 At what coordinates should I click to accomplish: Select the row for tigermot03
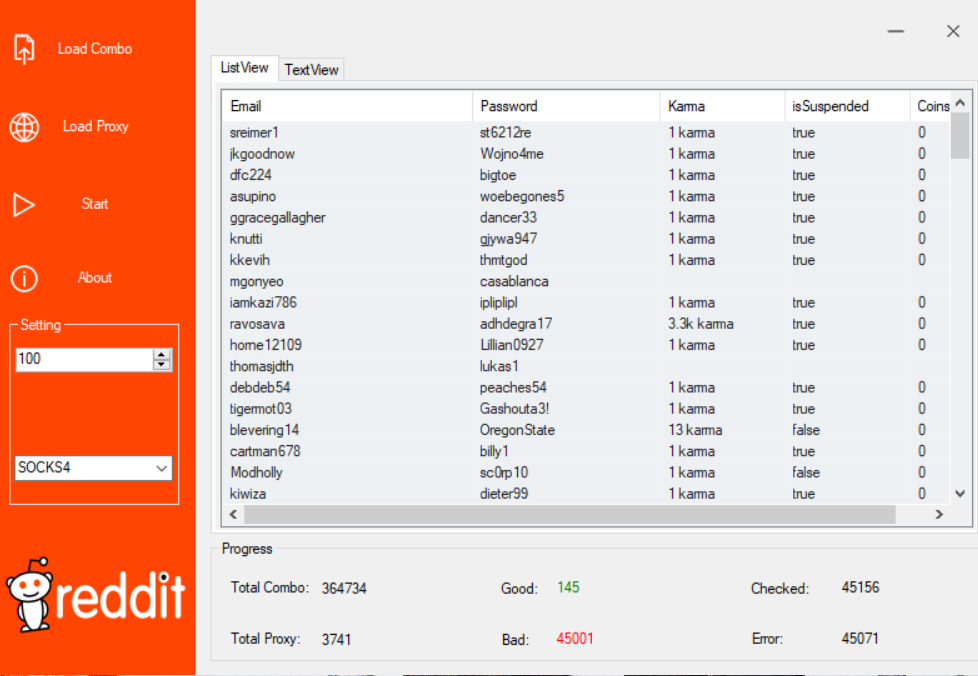[x=586, y=408]
